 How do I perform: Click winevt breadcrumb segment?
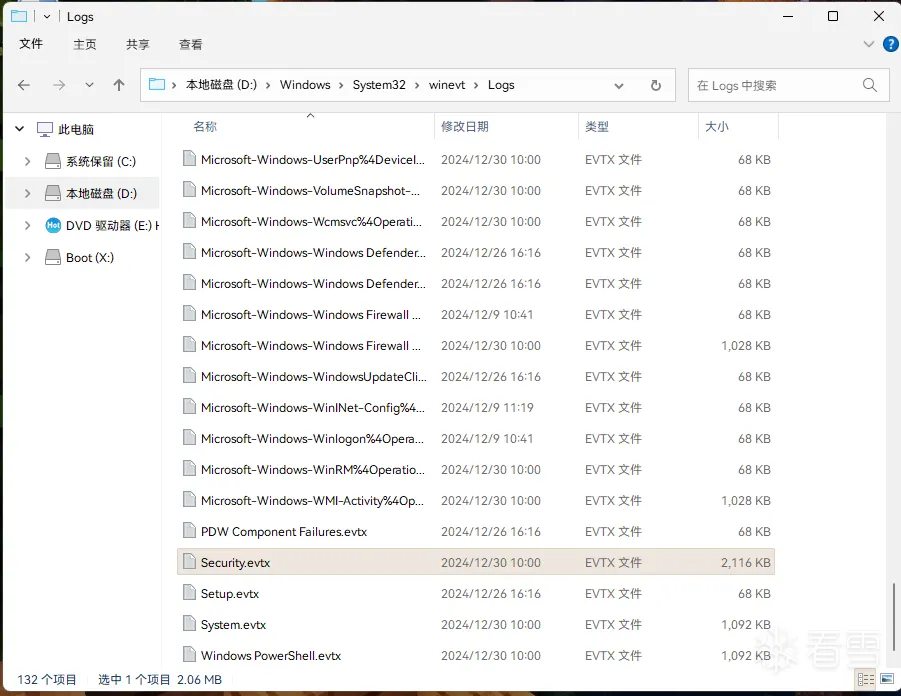(x=447, y=85)
